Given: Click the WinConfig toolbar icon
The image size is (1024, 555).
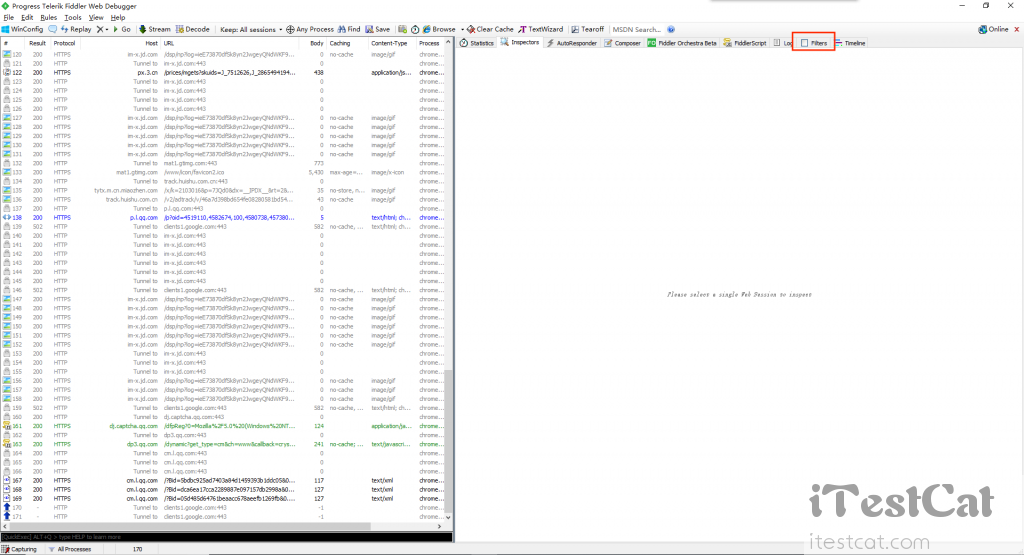Looking at the screenshot, I should [x=22, y=30].
